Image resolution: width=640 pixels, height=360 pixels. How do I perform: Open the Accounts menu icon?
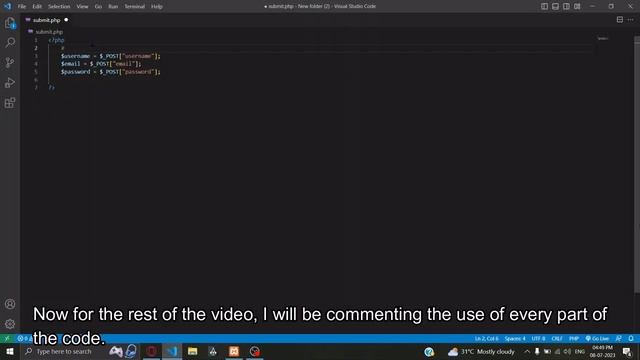pos(10,304)
